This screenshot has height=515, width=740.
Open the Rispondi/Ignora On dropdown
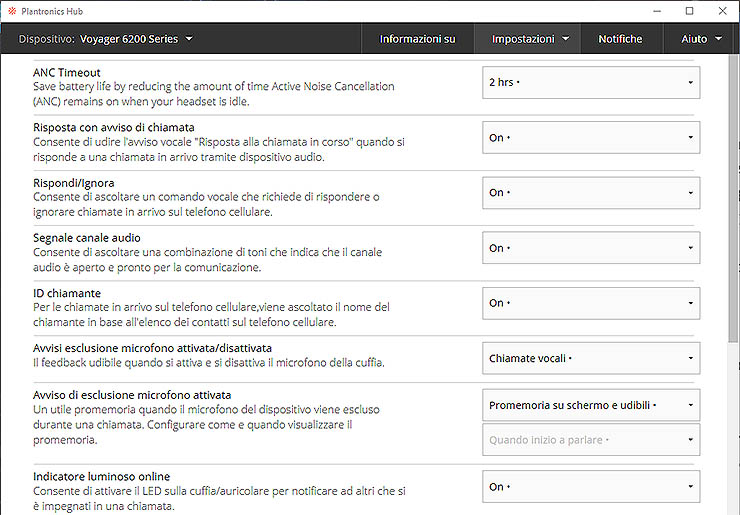click(590, 193)
